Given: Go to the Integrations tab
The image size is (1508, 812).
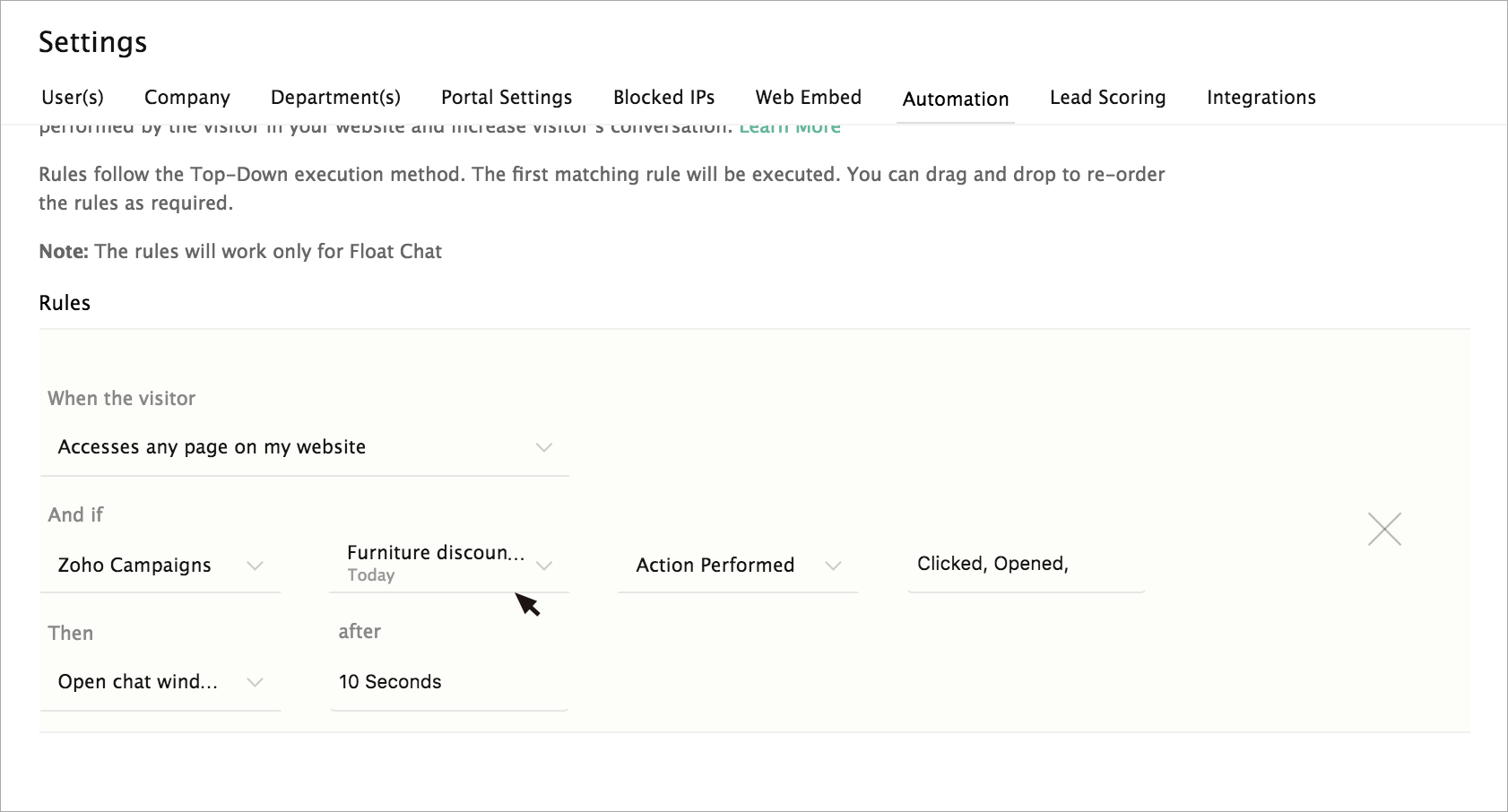Looking at the screenshot, I should coord(1261,98).
